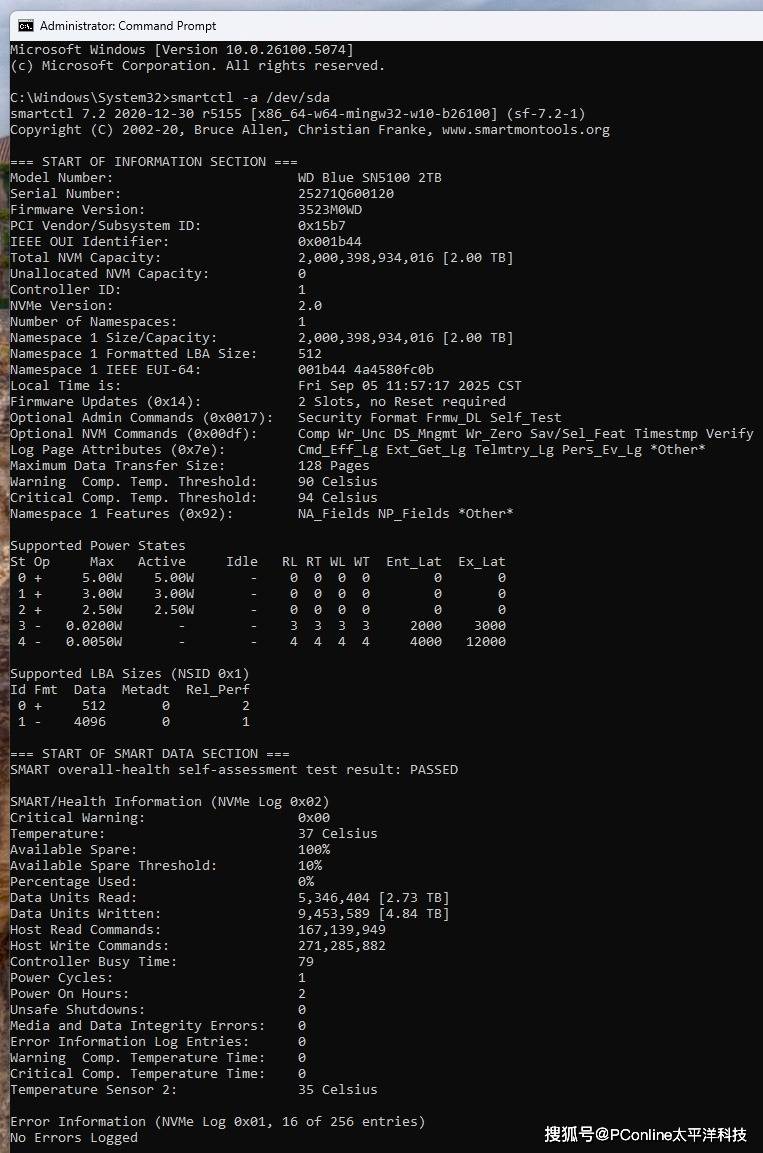
Task: Click the 4096 LBA data size entry
Action: (90, 721)
